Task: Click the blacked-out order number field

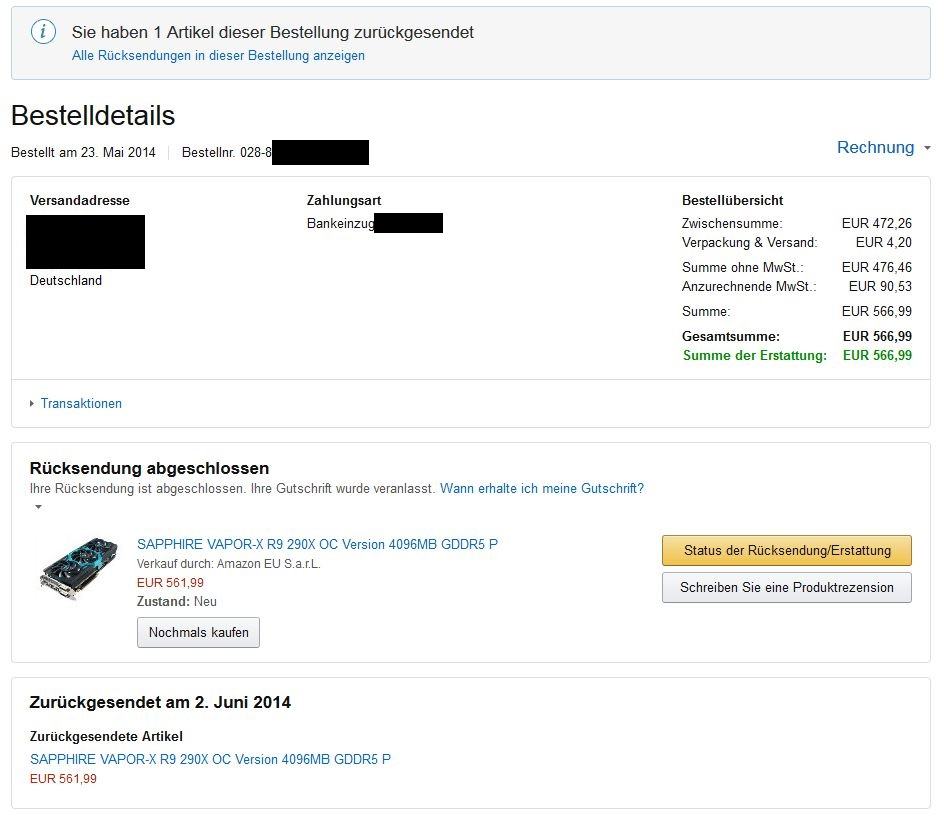Action: point(320,153)
